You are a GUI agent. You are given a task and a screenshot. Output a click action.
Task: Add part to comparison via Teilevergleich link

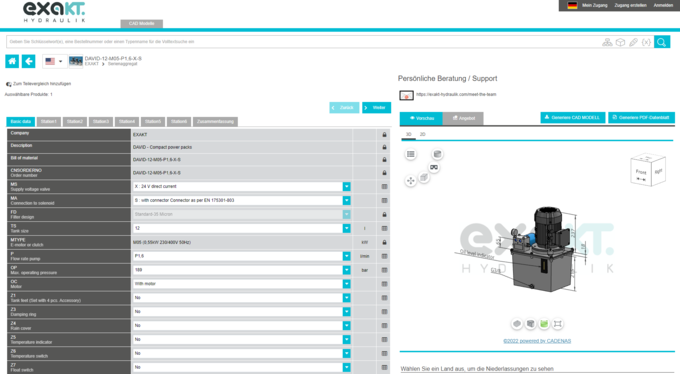[x=42, y=84]
